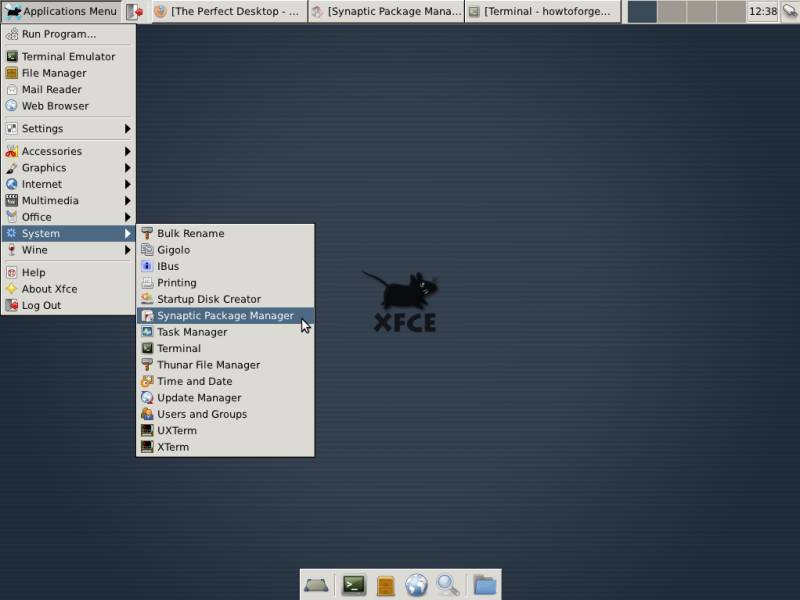This screenshot has height=600, width=800.
Task: Open the magnifier search icon in dock
Action: [448, 585]
